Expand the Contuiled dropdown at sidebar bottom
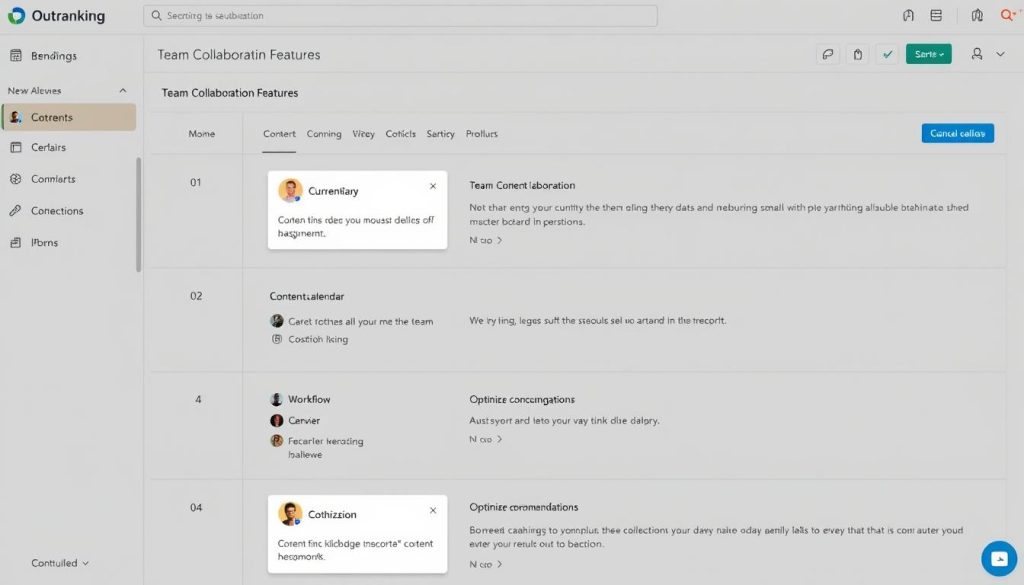The height and width of the screenshot is (585, 1024). pos(60,563)
